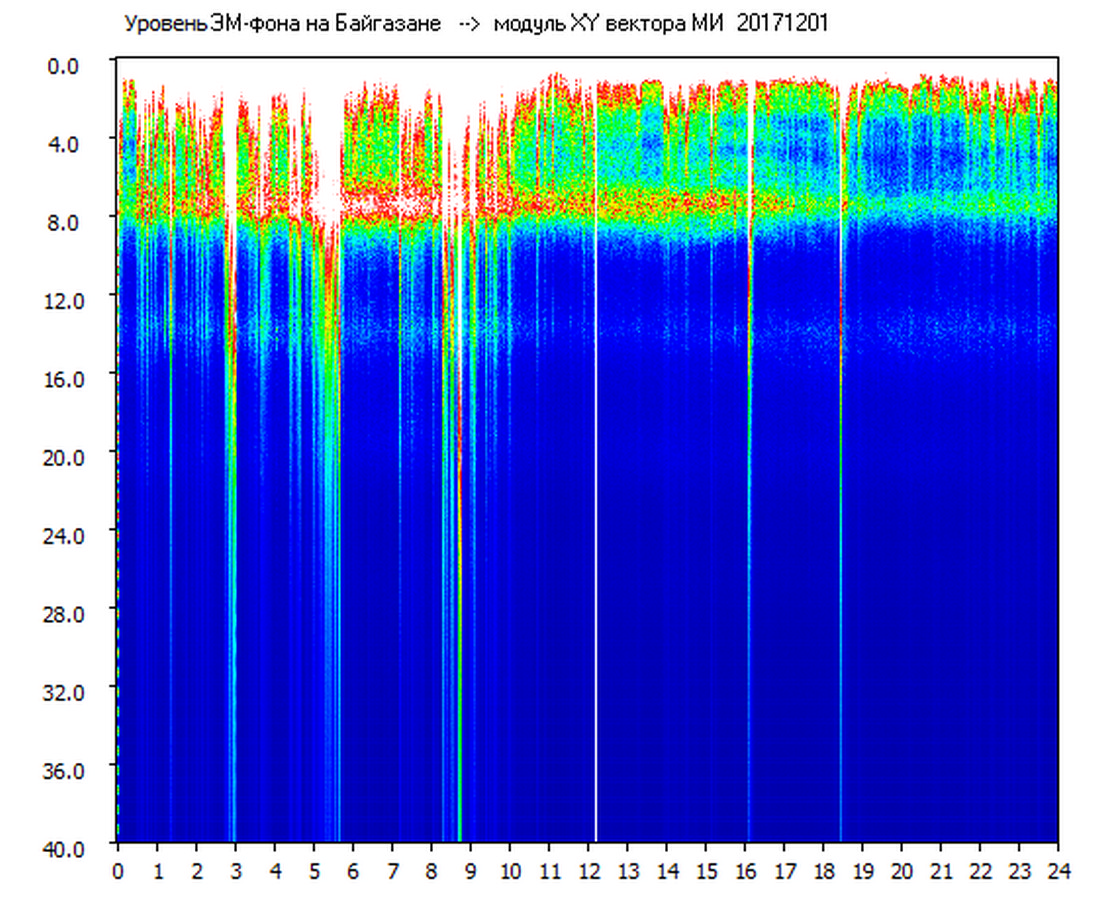Click the 12 hour tick label on x-axis
1096x900 pixels.
[x=588, y=870]
